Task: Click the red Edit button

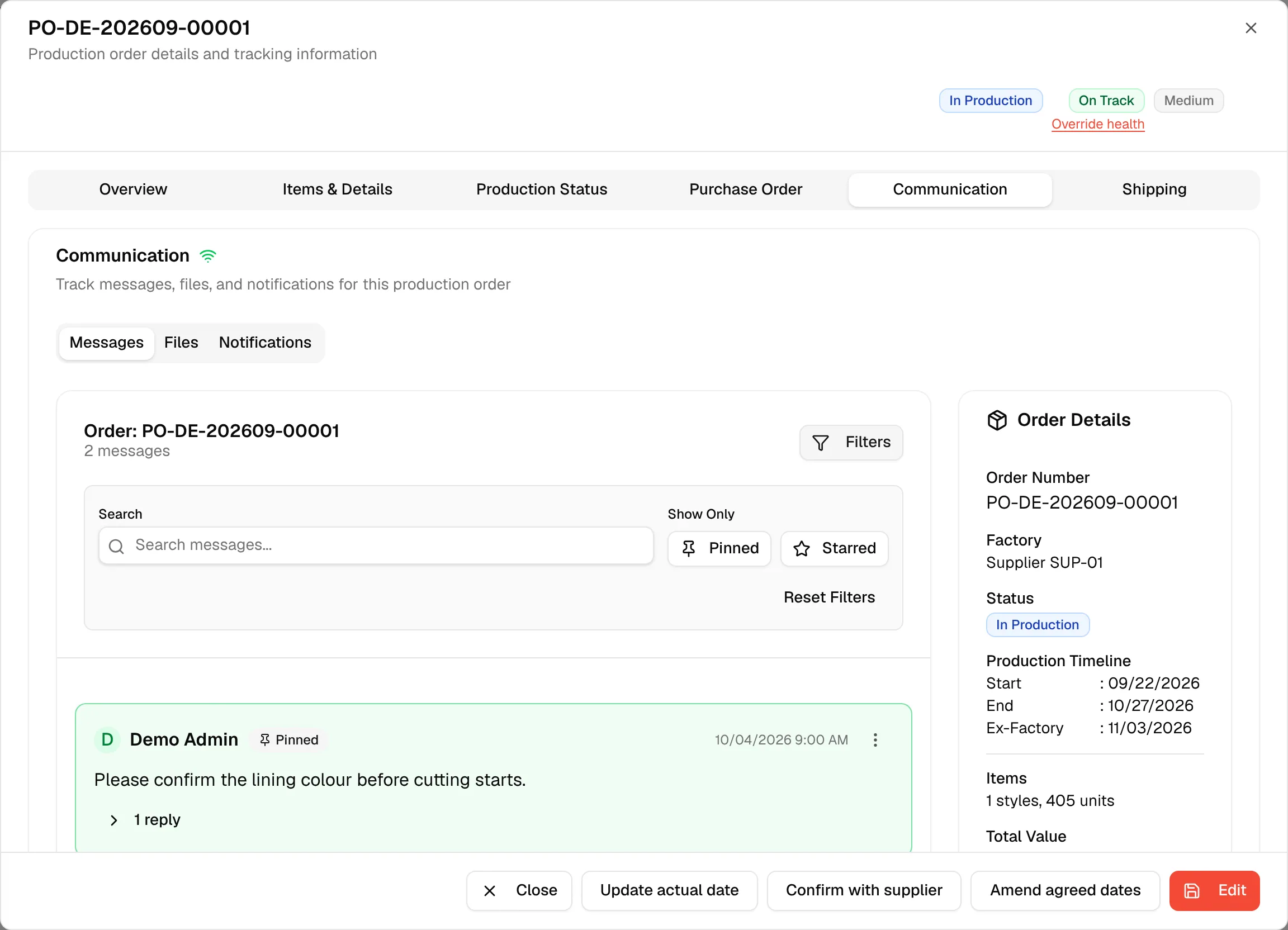Action: tap(1214, 891)
